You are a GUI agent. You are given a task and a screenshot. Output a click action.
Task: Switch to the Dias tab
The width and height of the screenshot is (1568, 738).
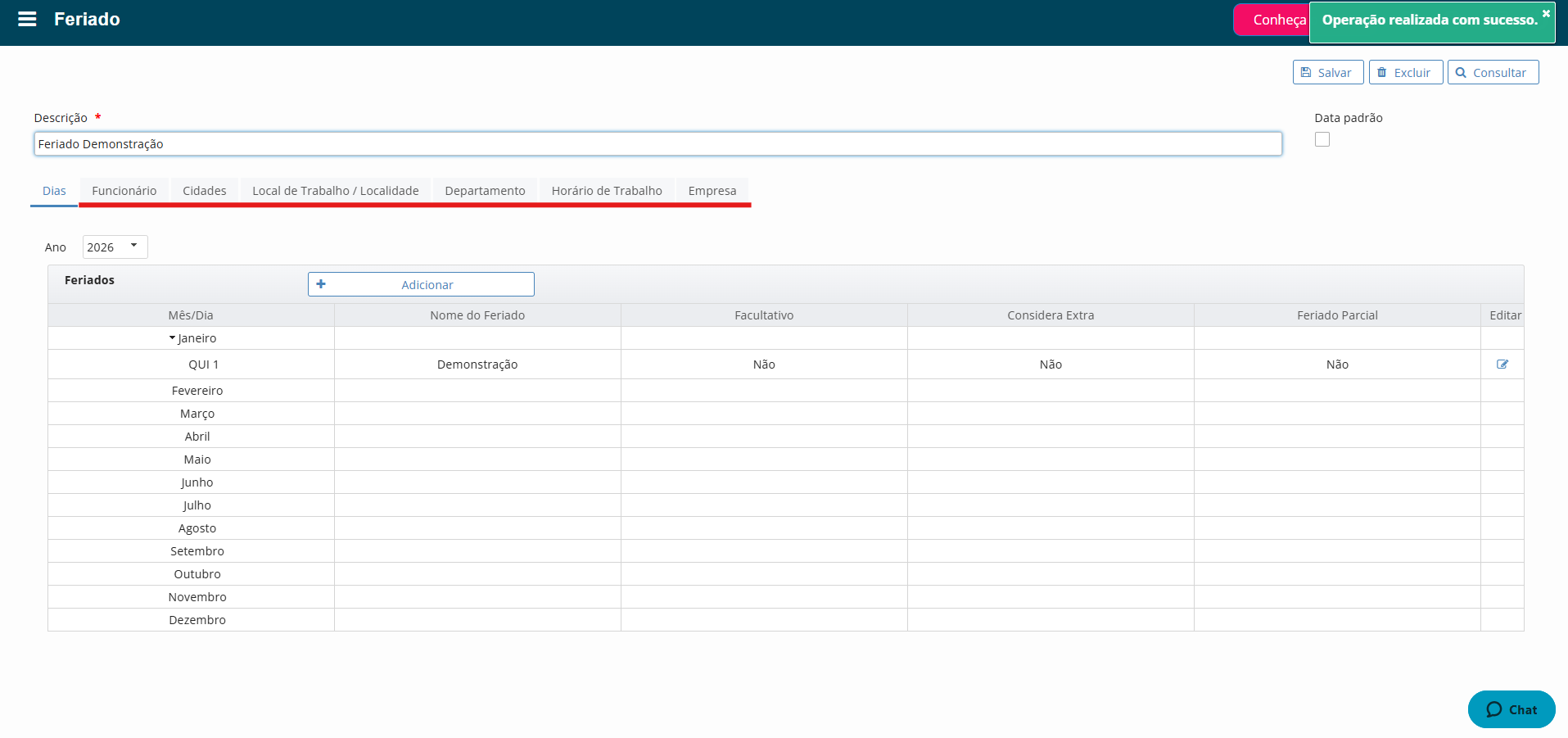point(54,191)
